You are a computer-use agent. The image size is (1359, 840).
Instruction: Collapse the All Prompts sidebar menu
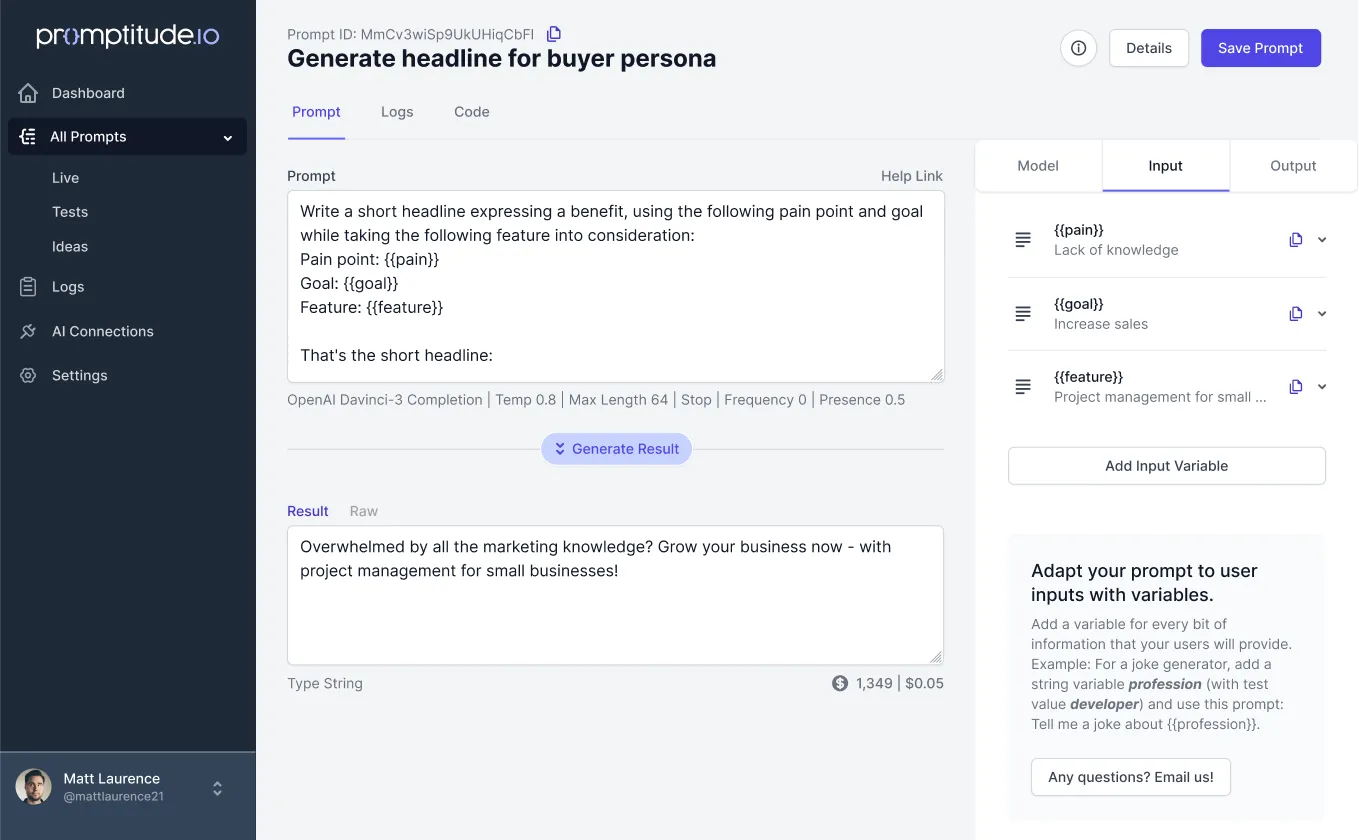[x=227, y=138]
